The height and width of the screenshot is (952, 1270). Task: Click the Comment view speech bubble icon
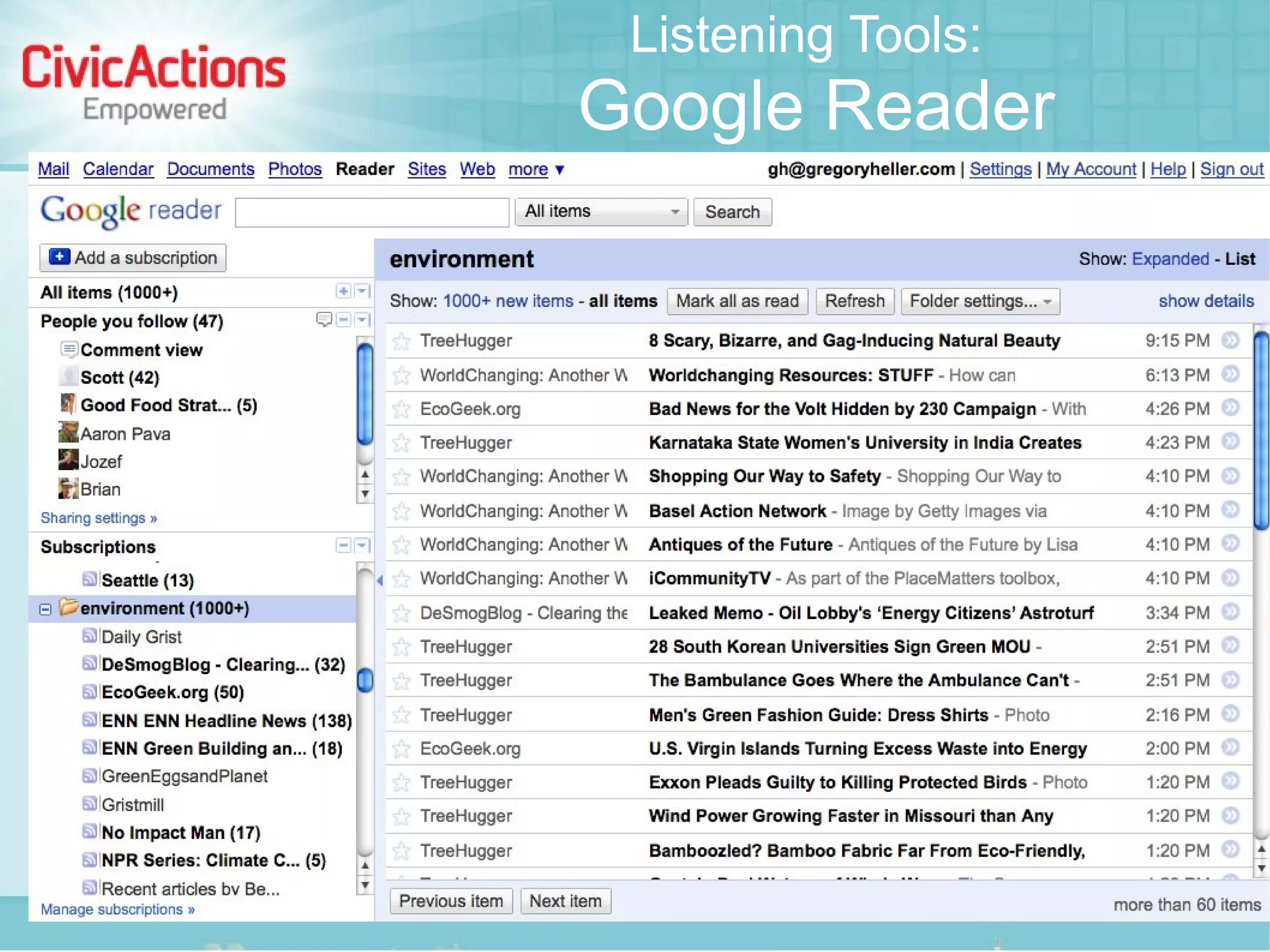pyautogui.click(x=69, y=349)
